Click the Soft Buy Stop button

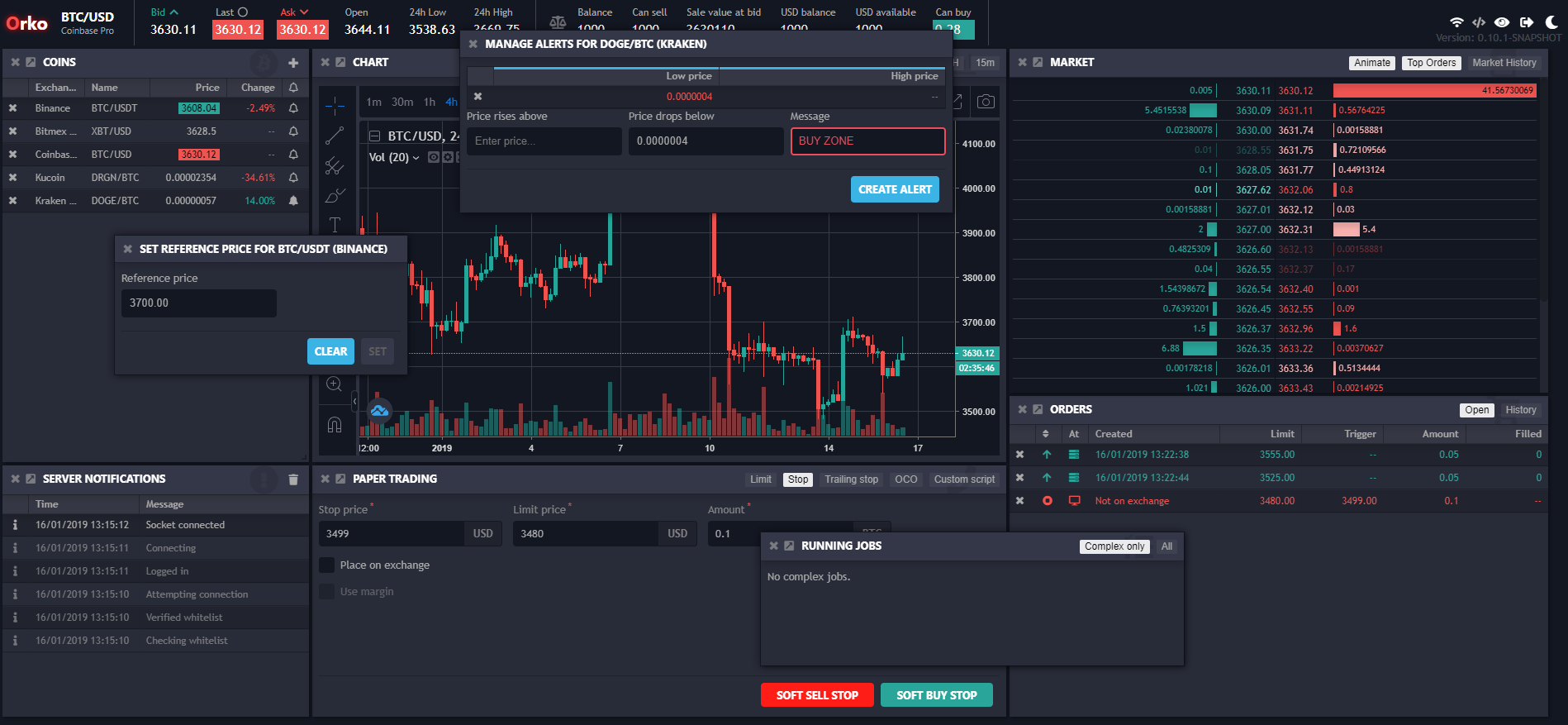(x=937, y=695)
